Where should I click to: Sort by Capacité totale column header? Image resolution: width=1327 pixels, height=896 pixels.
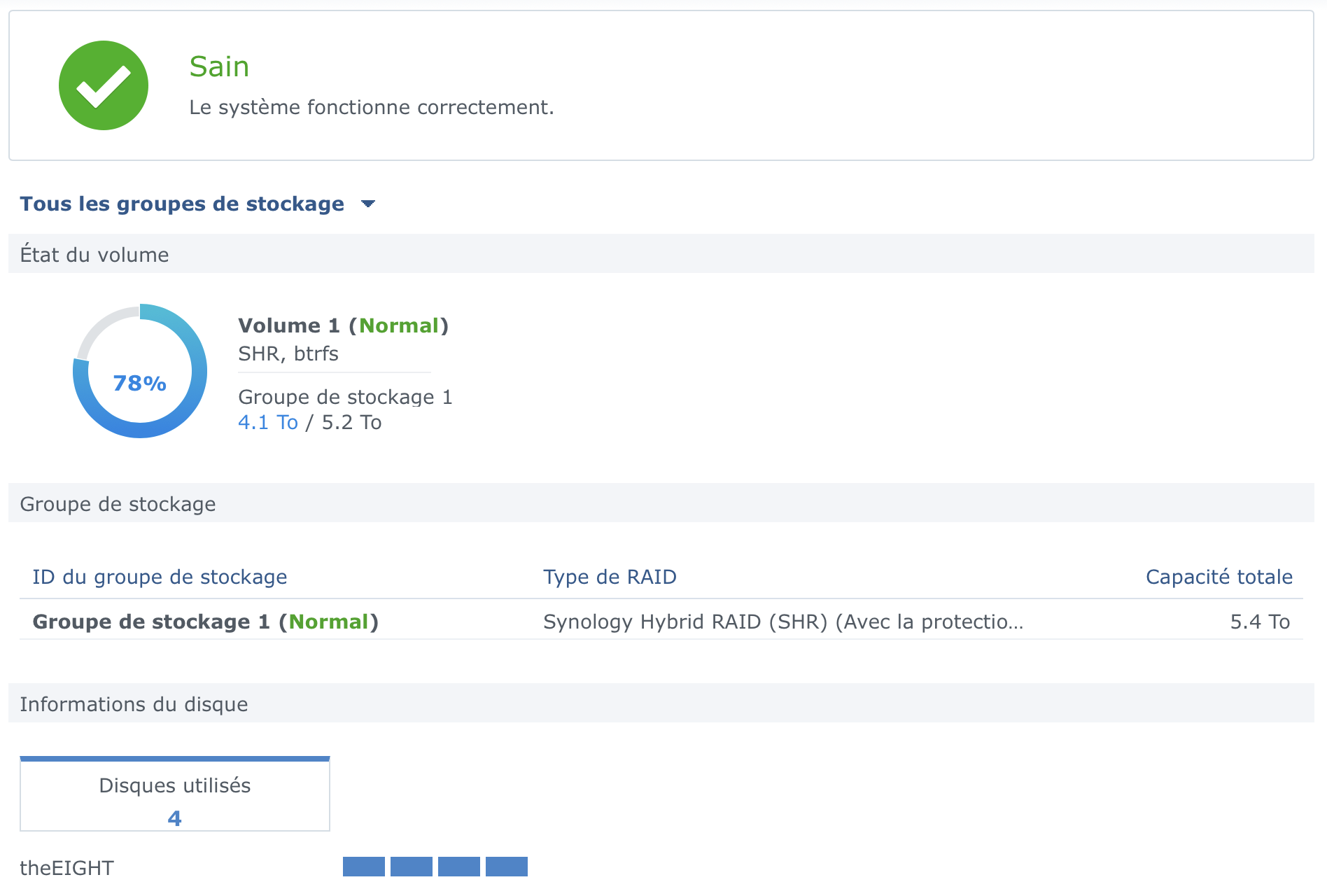pyautogui.click(x=1219, y=577)
